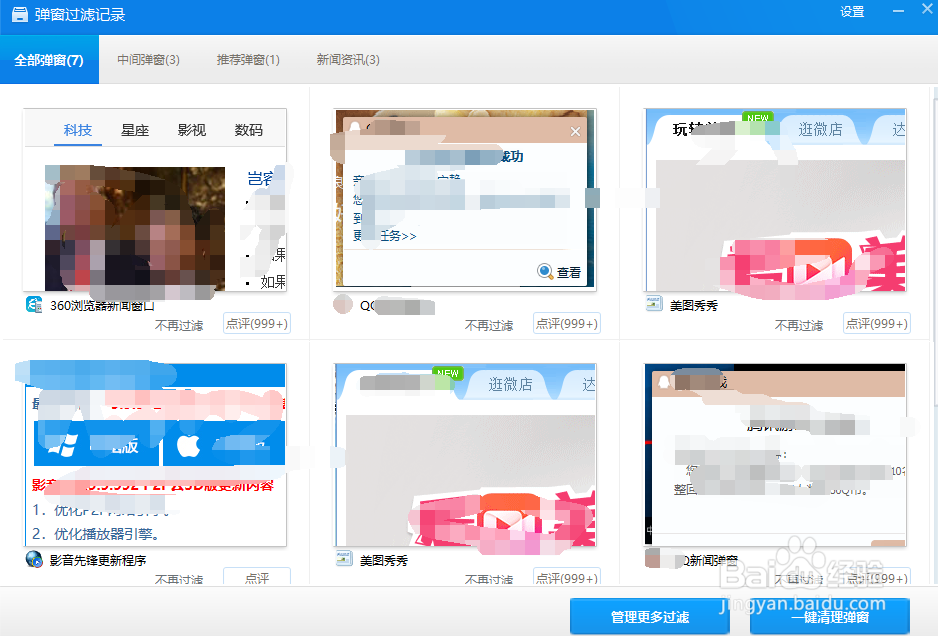Image resolution: width=938 pixels, height=636 pixels.
Task: Select the 星座 tab in the news preview
Action: pos(134,130)
